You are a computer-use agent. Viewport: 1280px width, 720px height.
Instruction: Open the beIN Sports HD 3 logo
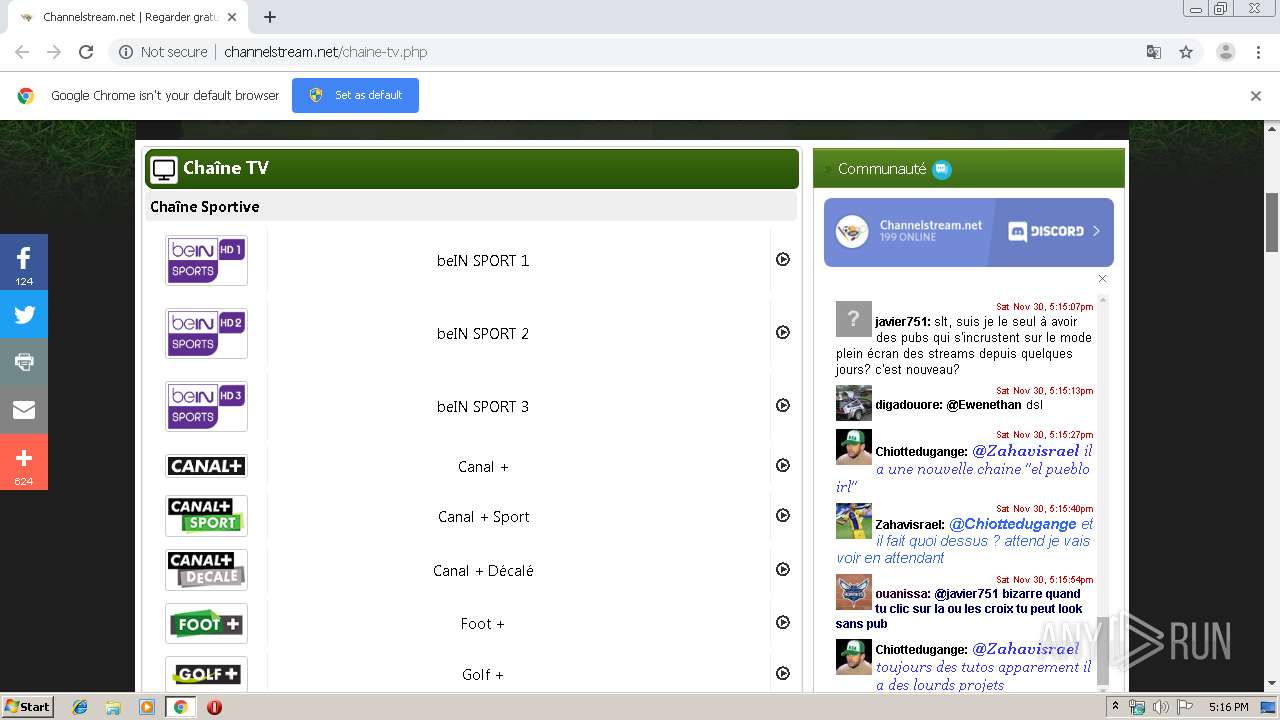click(206, 406)
